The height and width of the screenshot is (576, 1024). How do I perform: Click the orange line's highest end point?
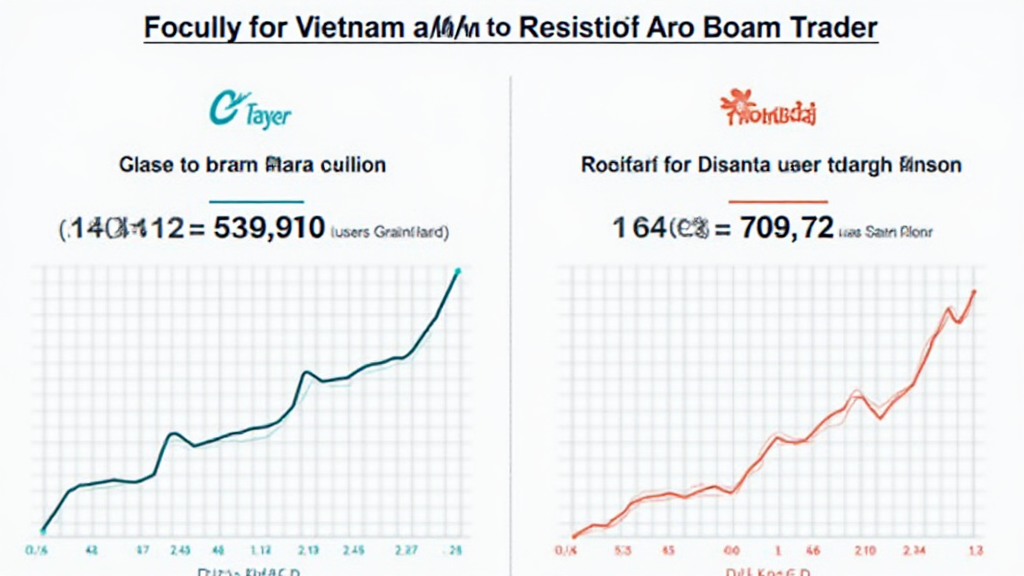point(974,292)
